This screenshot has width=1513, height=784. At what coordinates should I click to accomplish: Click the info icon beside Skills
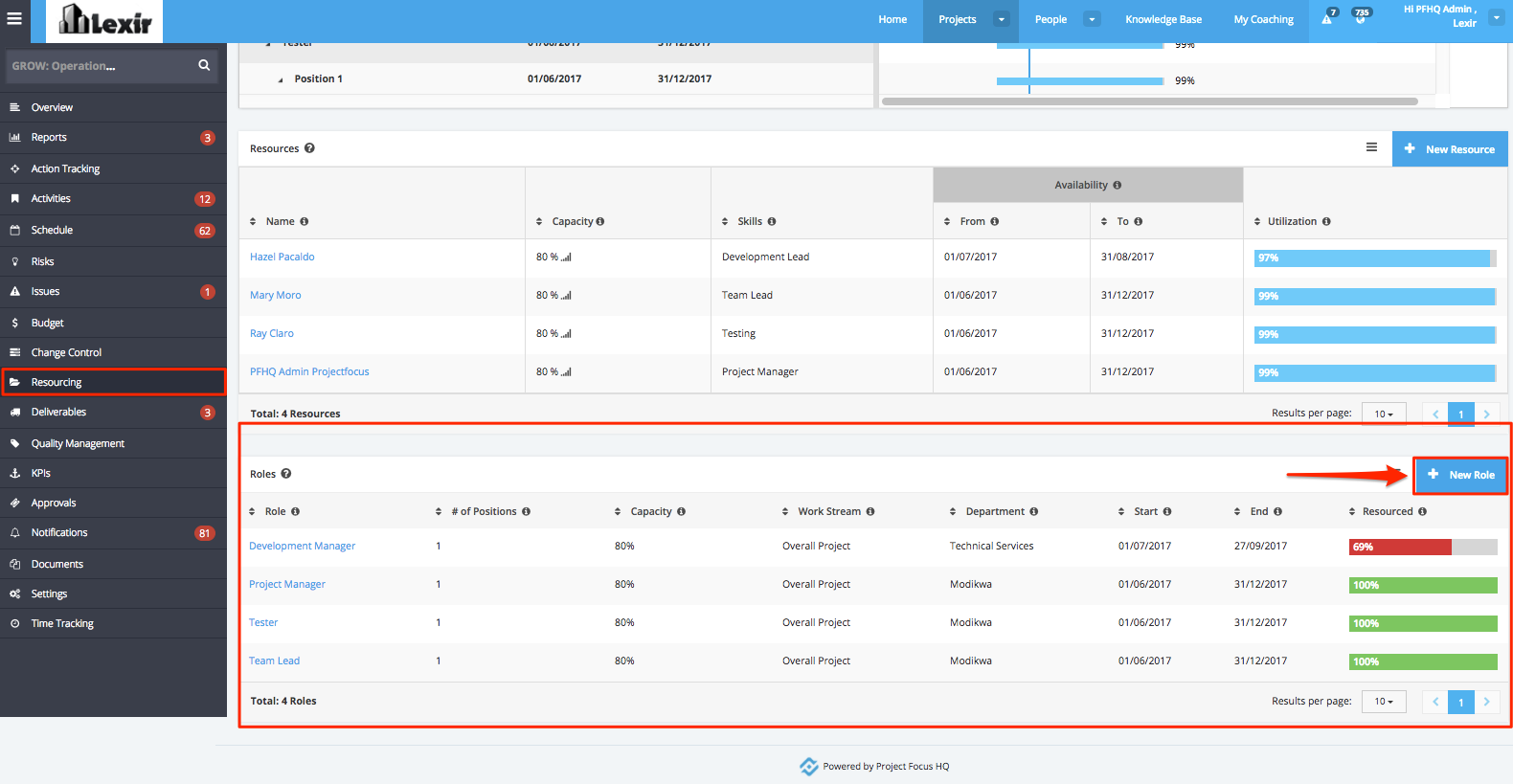(x=772, y=221)
